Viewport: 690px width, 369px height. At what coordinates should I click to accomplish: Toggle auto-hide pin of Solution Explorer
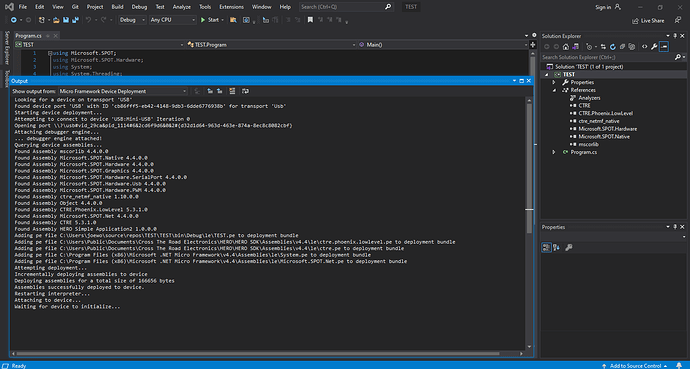[x=675, y=36]
